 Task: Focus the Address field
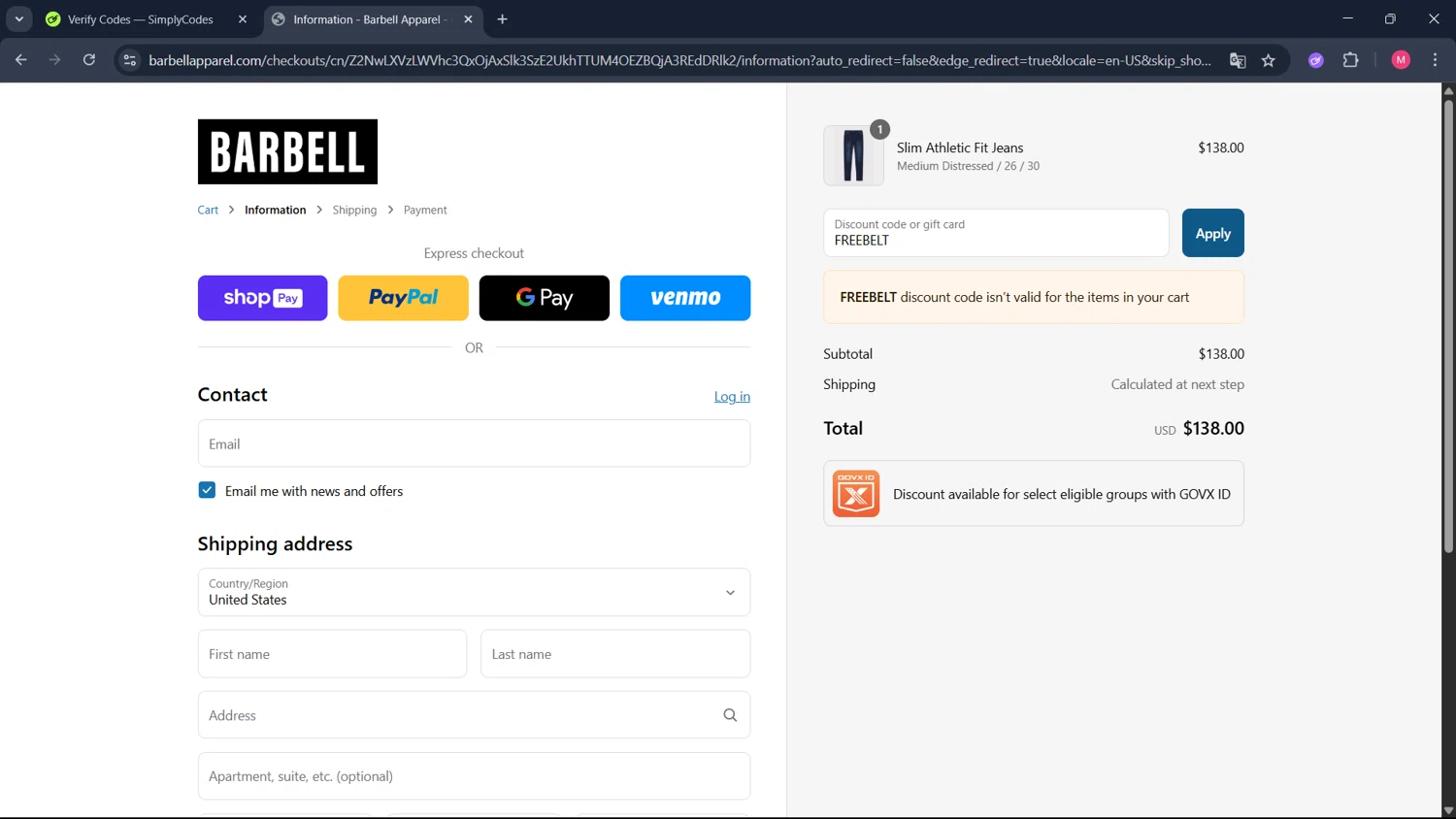[474, 715]
